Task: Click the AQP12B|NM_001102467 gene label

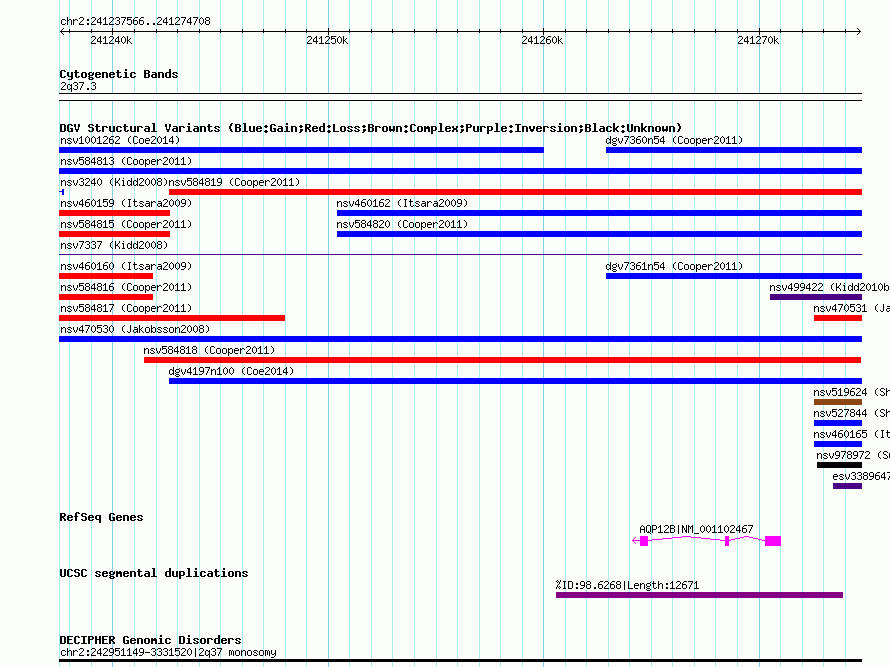Action: coord(696,529)
